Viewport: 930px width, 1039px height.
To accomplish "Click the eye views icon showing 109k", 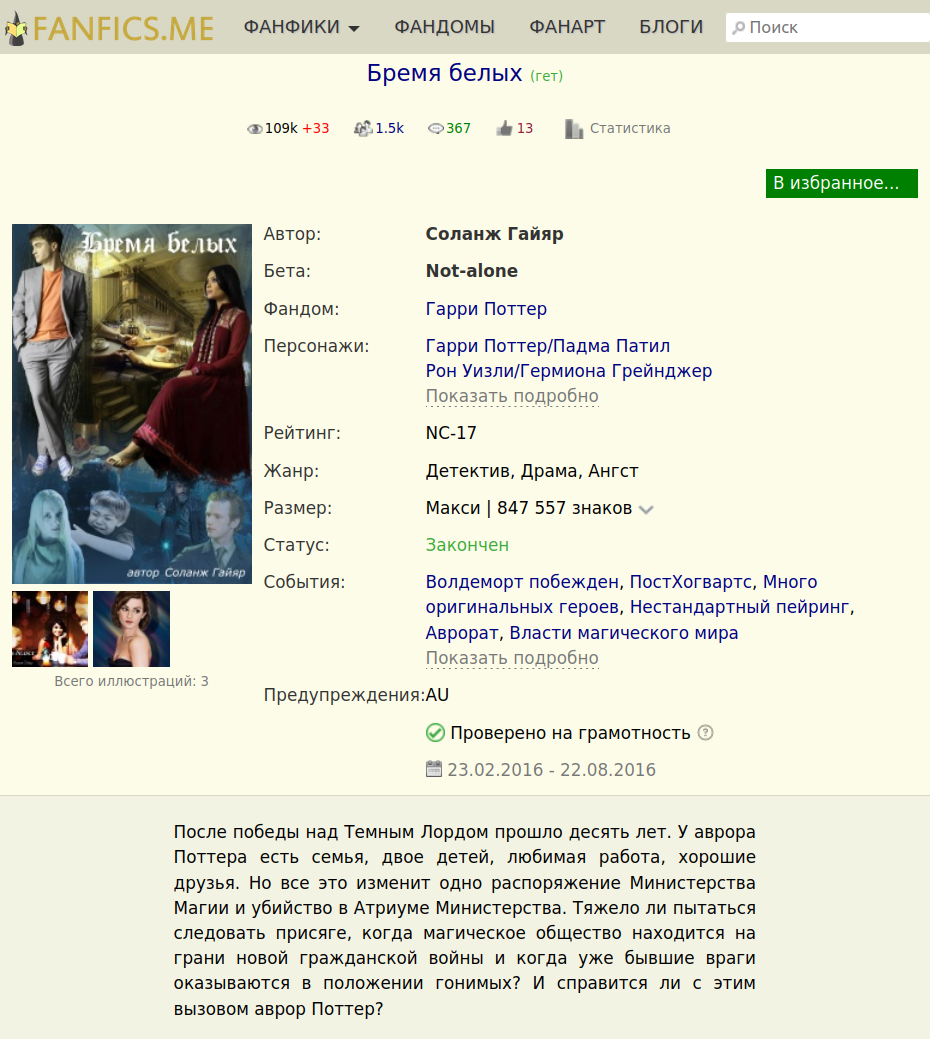I will 254,129.
